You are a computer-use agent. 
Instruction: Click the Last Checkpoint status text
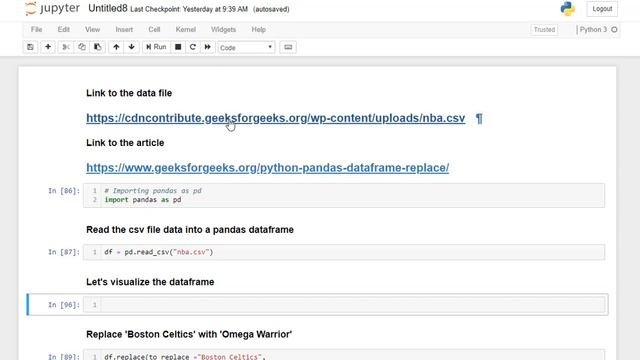coord(189,9)
